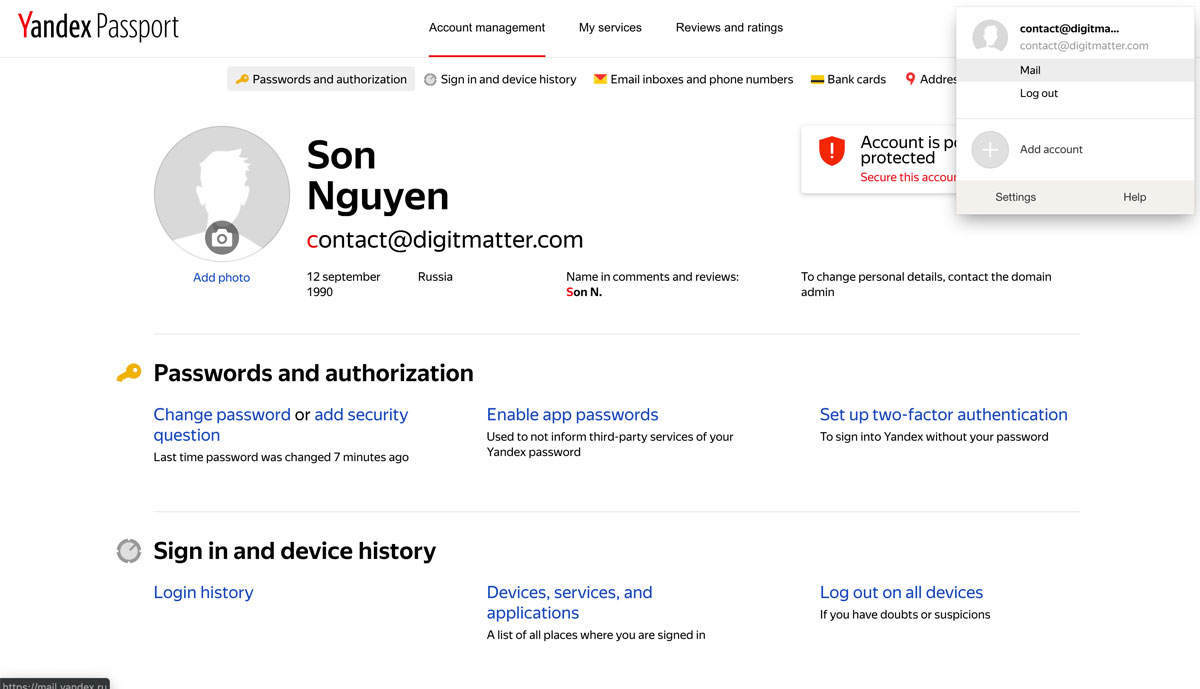1200x689 pixels.
Task: Click Log out on all devices link
Action: click(x=901, y=592)
